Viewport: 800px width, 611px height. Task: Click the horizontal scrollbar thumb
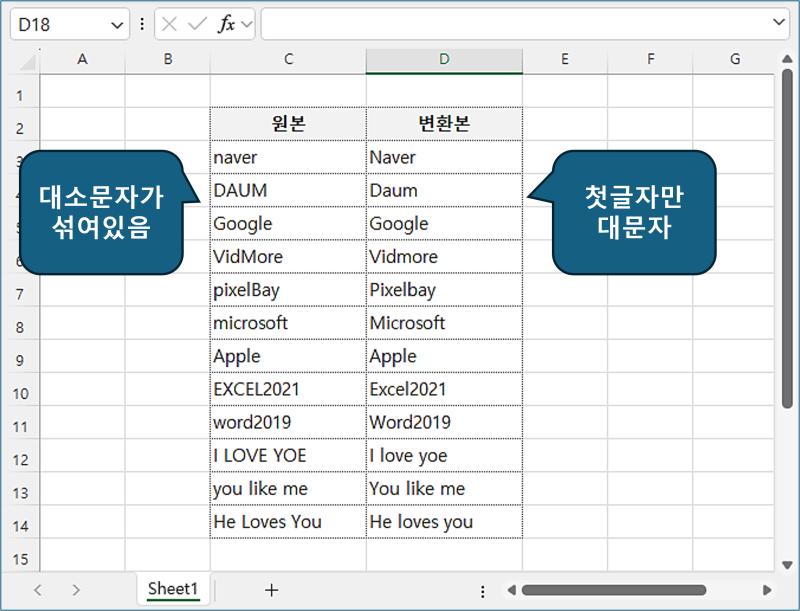tap(613, 590)
